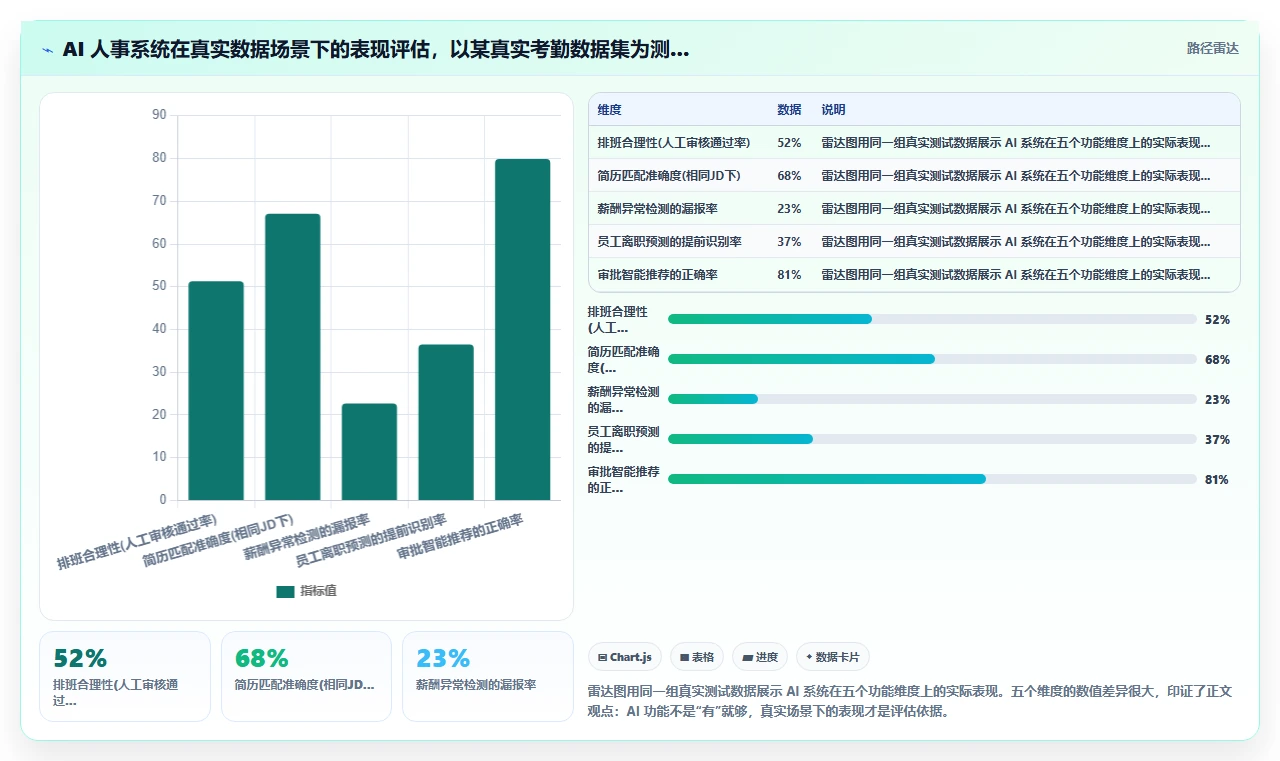This screenshot has height=761, width=1280.
Task: Click the 简历匹配准确度 68% progress bar
Action: click(932, 359)
